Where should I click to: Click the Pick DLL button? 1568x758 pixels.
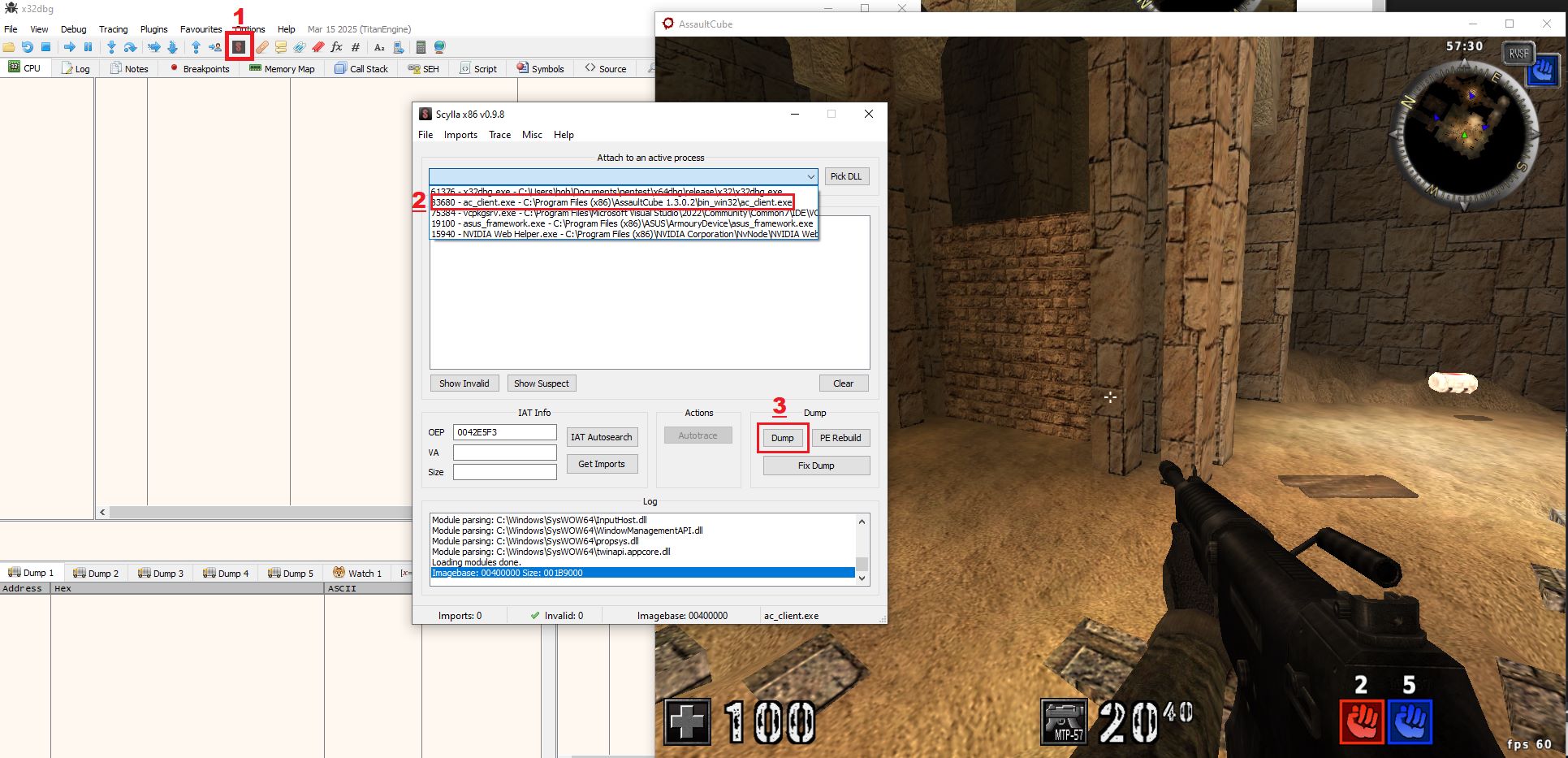[846, 176]
